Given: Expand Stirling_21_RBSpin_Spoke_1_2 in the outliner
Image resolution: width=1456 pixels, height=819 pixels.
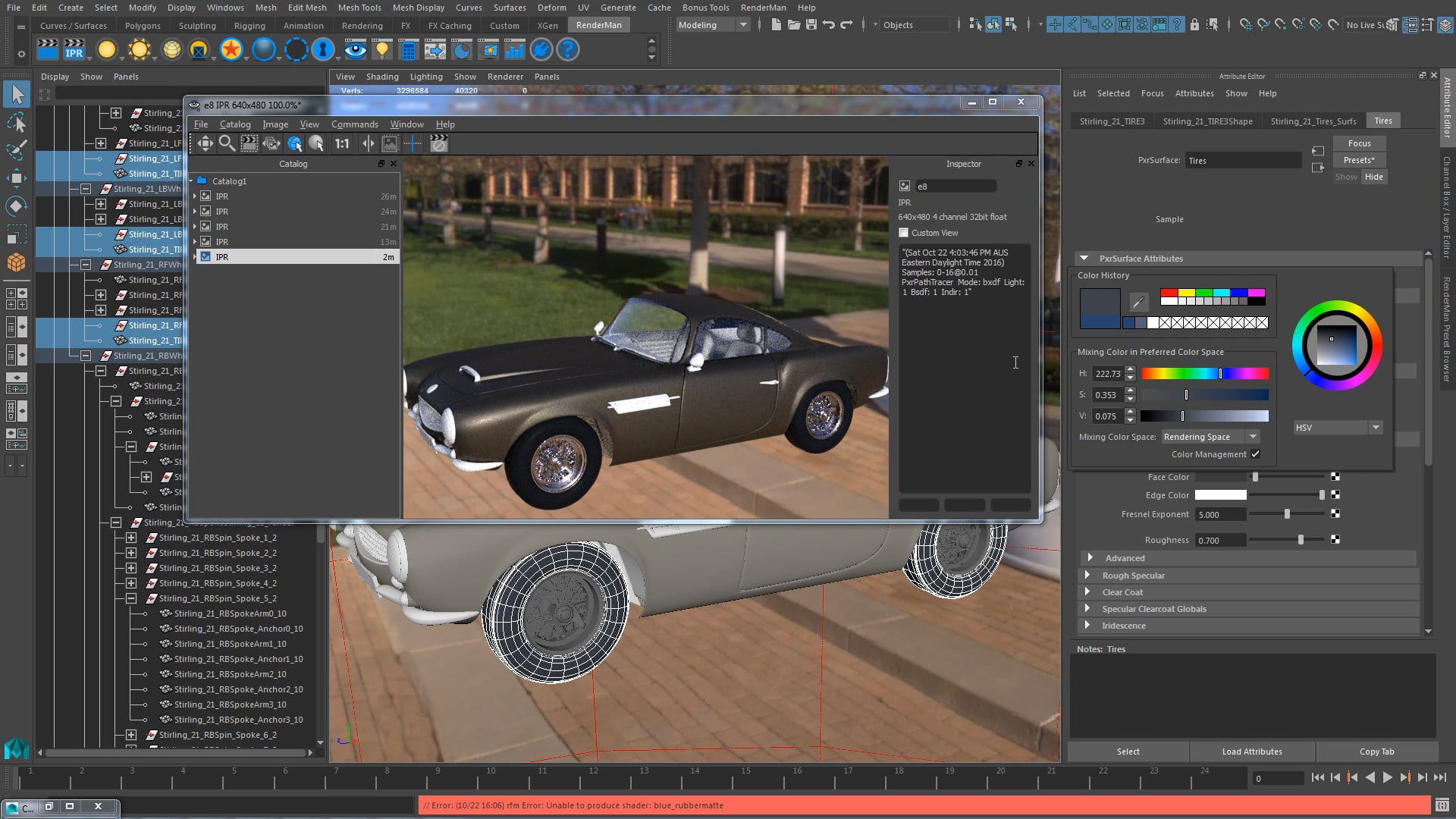Looking at the screenshot, I should [131, 538].
